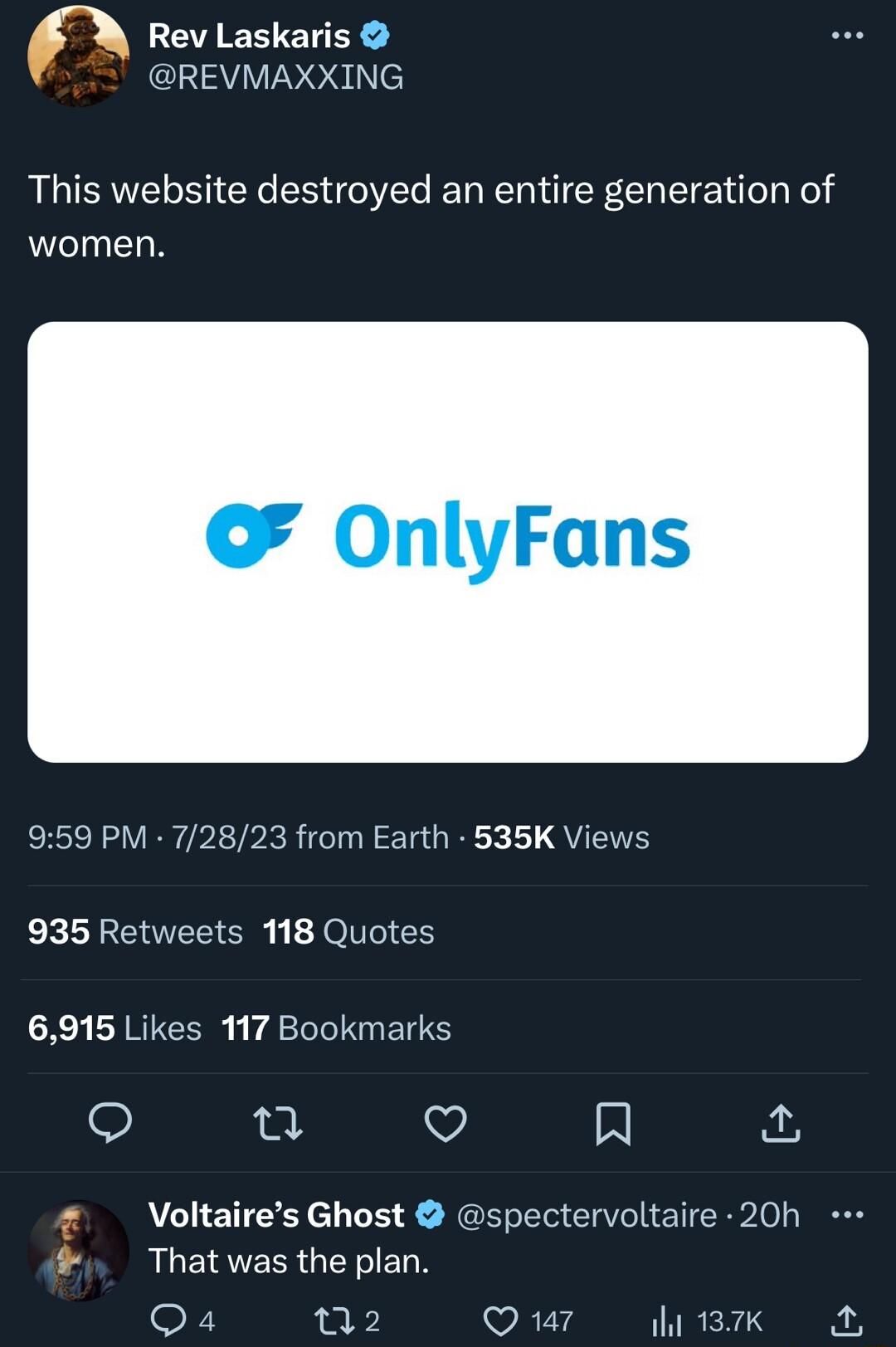Open Rev Laskaris profile picture
Image resolution: width=896 pixels, height=1347 pixels.
(x=79, y=56)
